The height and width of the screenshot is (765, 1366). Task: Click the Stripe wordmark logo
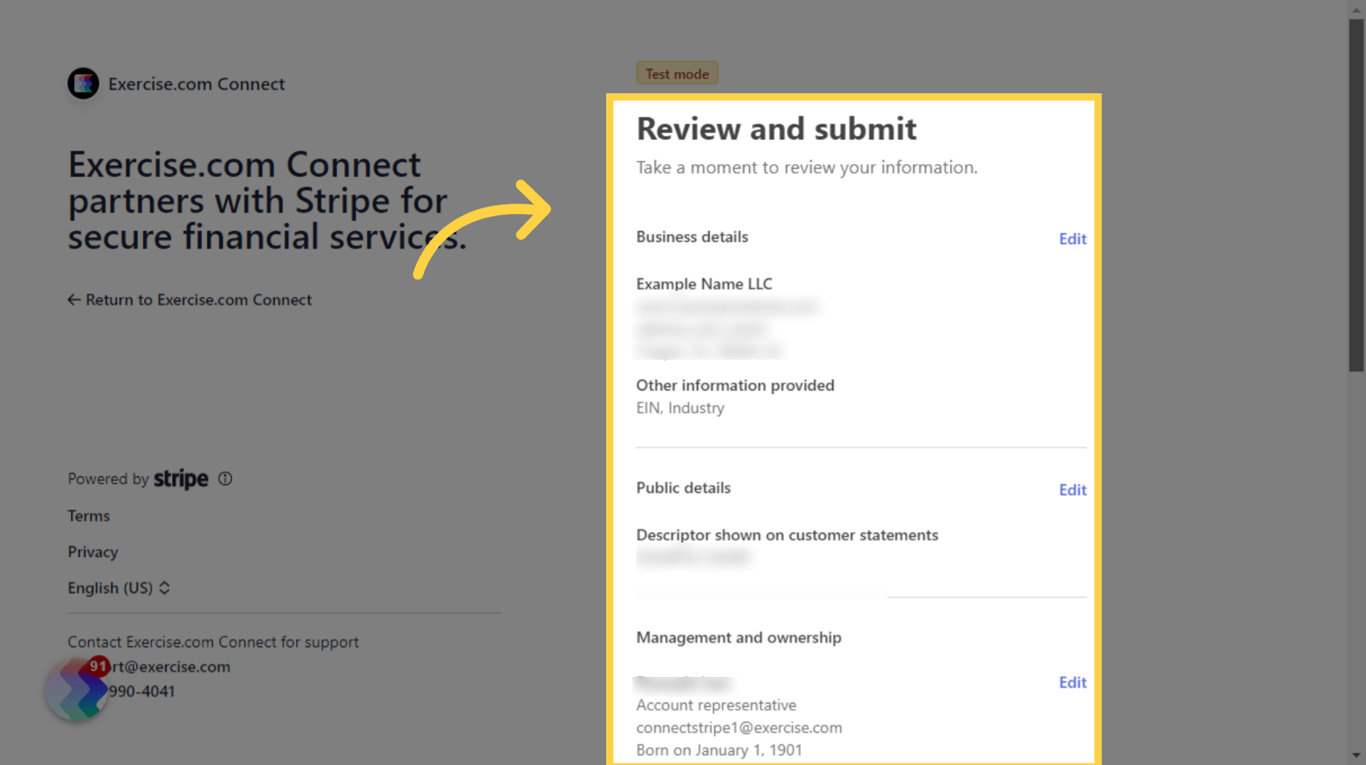click(181, 478)
